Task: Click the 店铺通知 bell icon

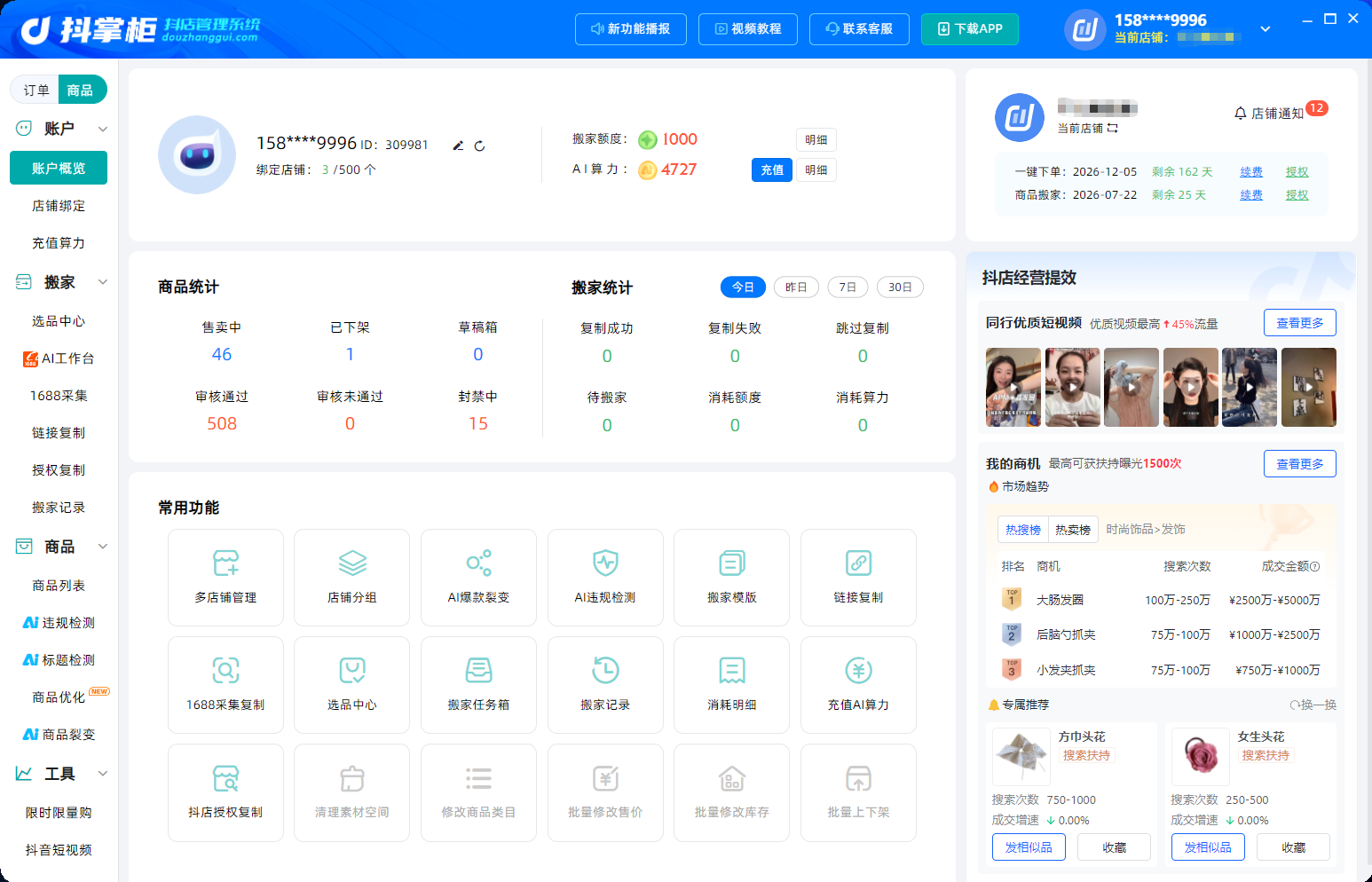Action: point(1241,114)
